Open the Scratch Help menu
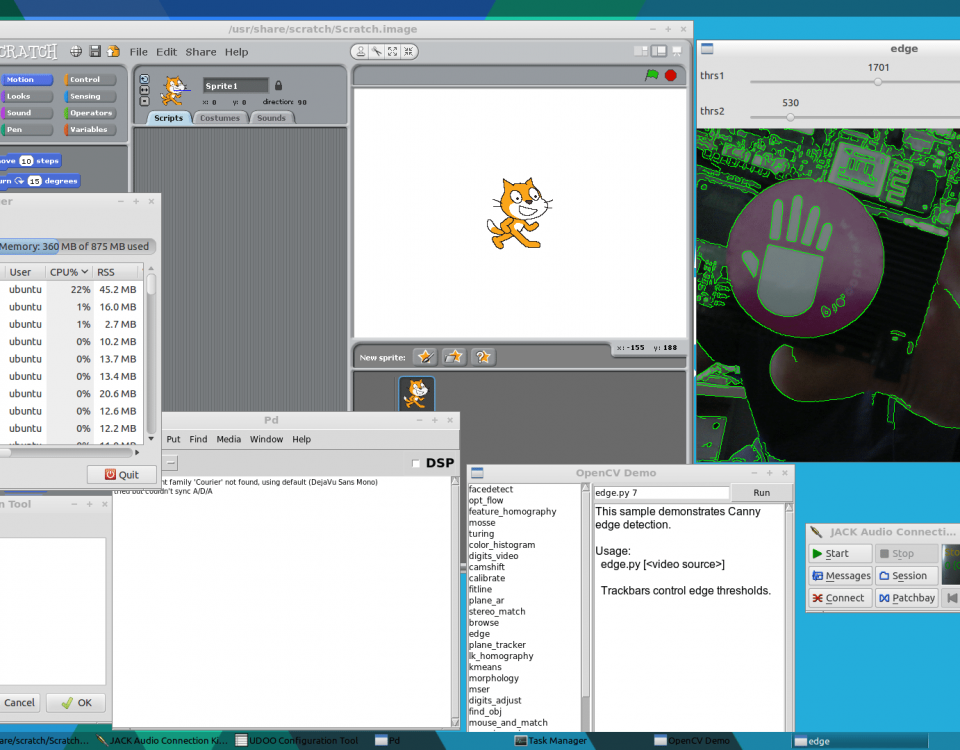Screen dimensions: 960x750 (236, 52)
